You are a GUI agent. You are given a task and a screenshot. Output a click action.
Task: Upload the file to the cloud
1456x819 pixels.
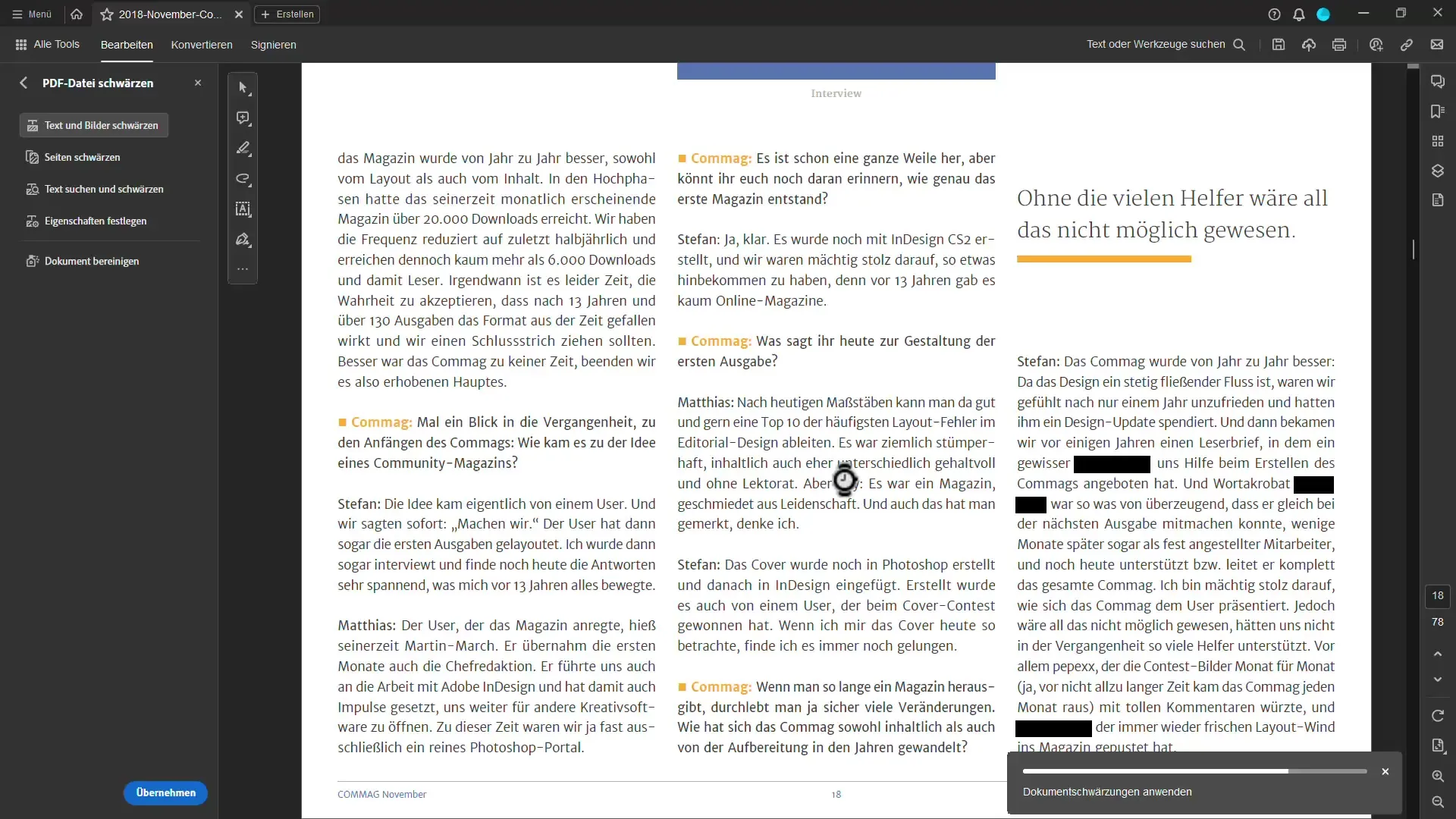[x=1309, y=45]
